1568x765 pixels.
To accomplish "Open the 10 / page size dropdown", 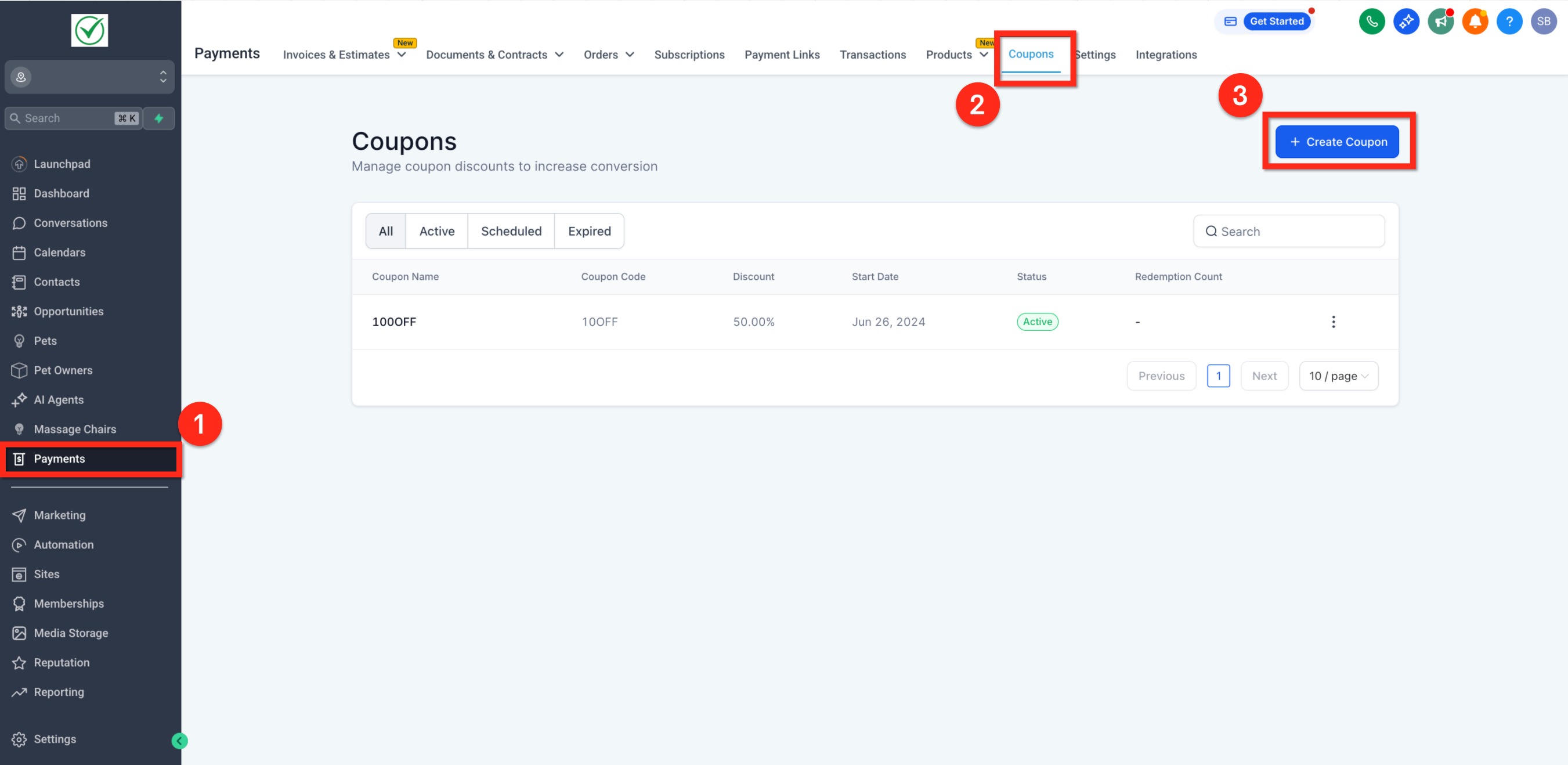I will point(1338,376).
